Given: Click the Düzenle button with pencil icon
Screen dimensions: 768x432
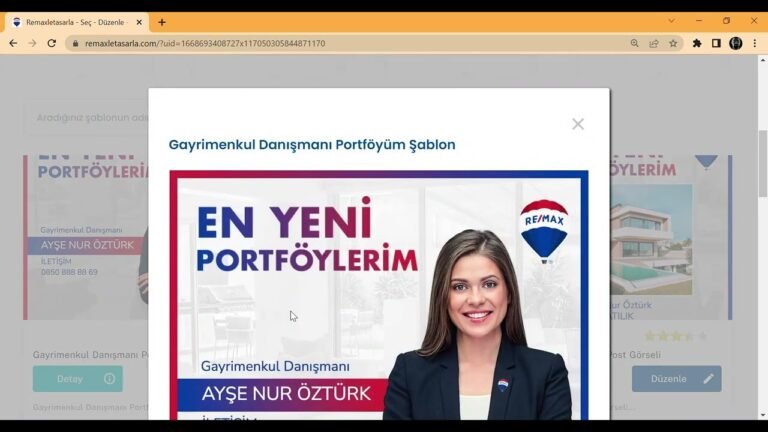Looking at the screenshot, I should (676, 379).
